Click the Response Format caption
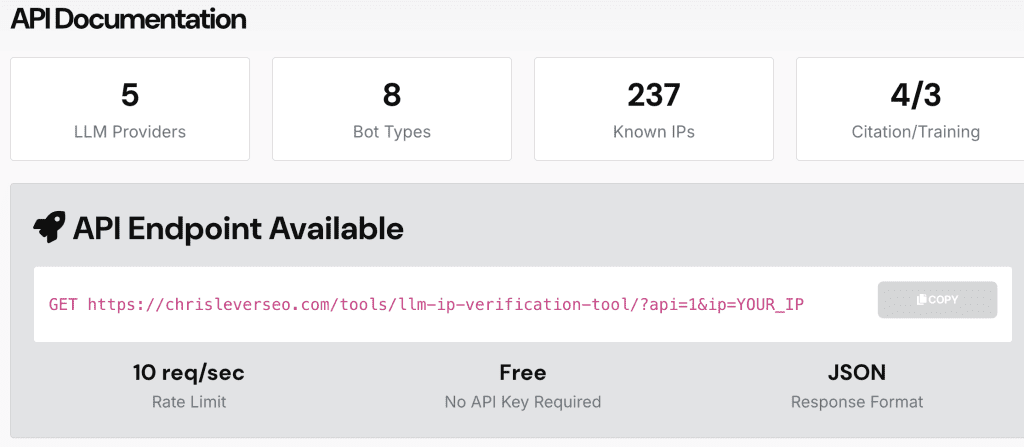This screenshot has width=1024, height=447. pyautogui.click(x=857, y=402)
